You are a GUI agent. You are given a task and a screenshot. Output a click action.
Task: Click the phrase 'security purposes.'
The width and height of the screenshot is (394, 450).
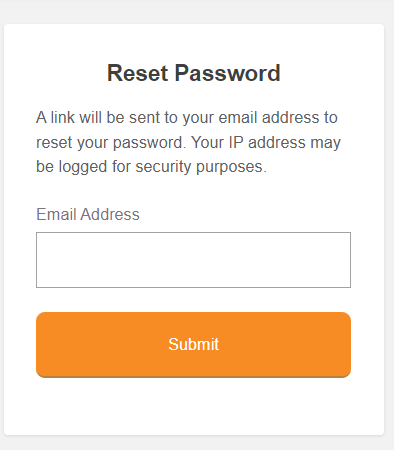(201, 167)
